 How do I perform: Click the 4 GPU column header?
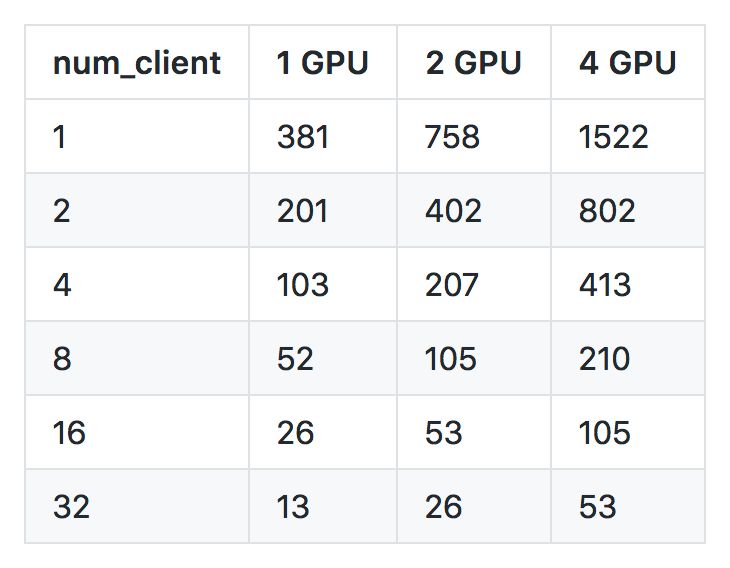(628, 62)
